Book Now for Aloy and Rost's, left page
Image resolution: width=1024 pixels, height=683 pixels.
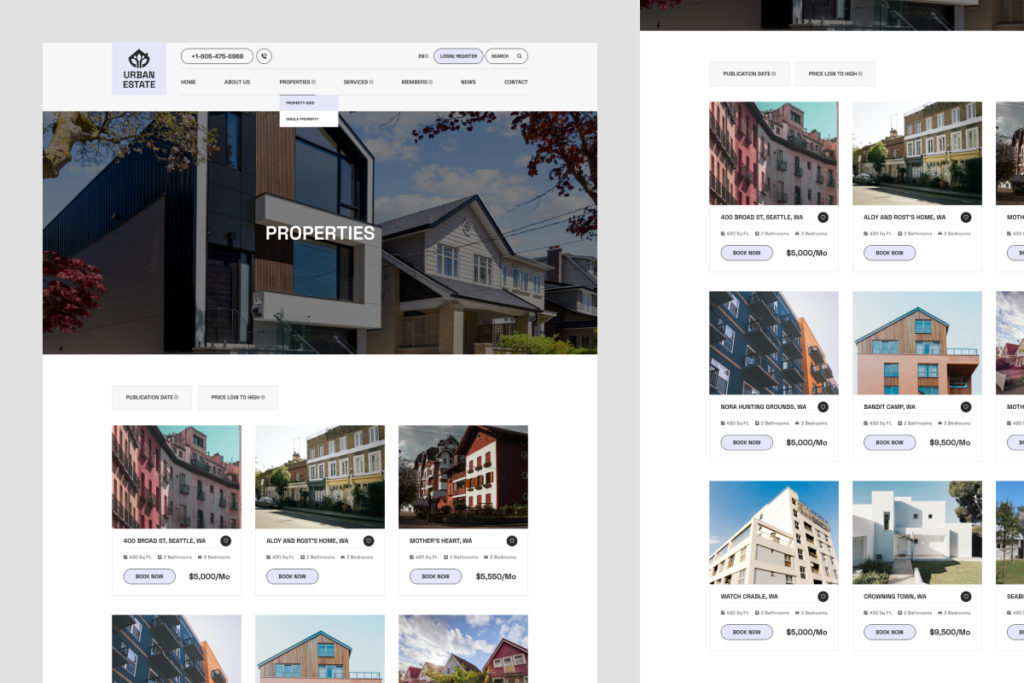[x=293, y=577]
